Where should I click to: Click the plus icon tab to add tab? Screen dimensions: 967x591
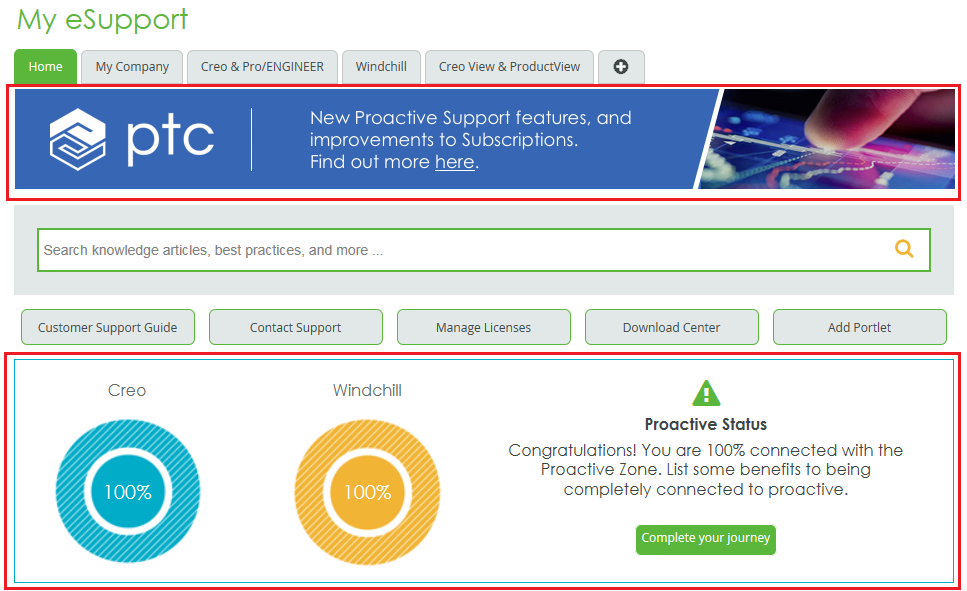point(621,67)
